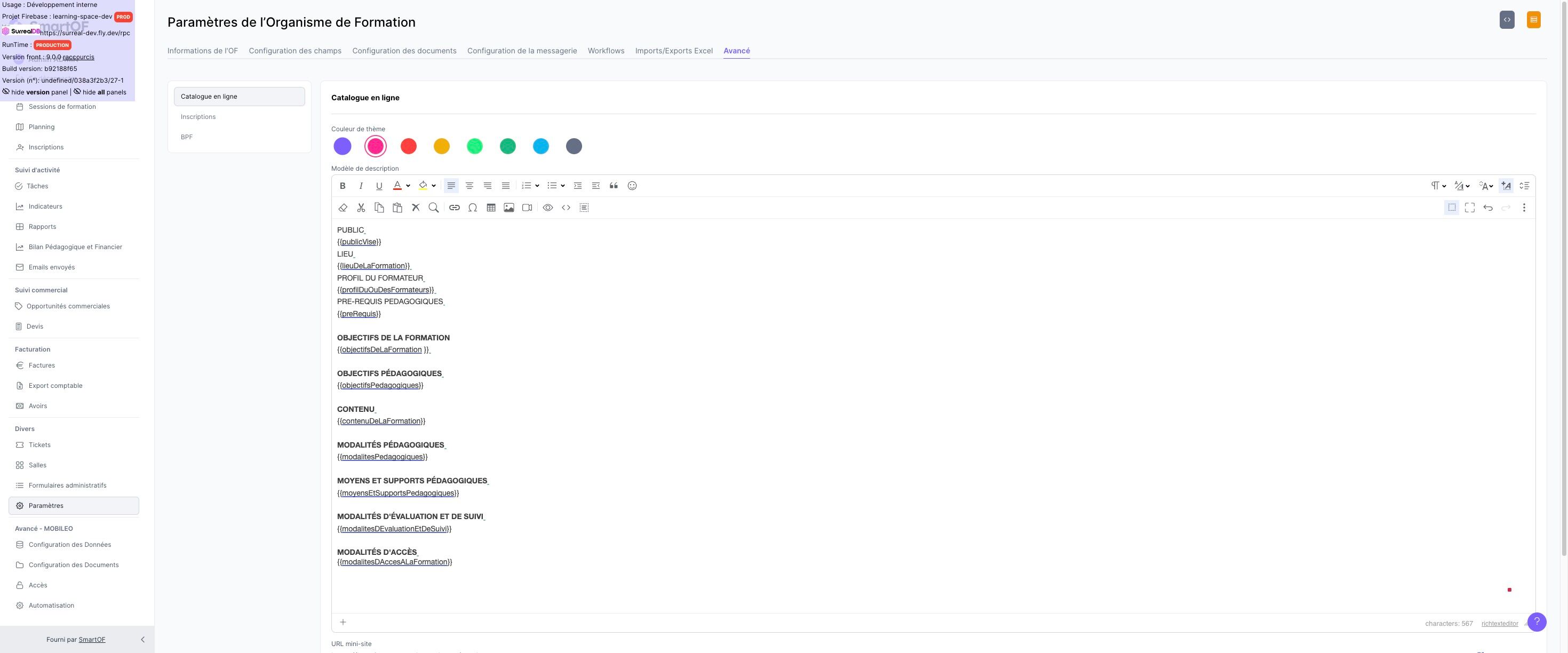1568x653 pixels.
Task: Click the blockquote icon
Action: point(614,186)
